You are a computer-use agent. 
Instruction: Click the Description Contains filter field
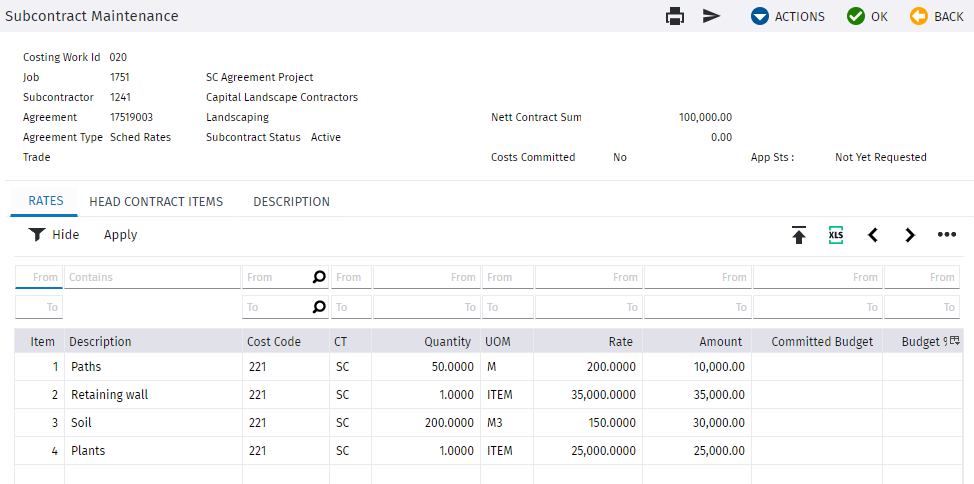(x=152, y=277)
